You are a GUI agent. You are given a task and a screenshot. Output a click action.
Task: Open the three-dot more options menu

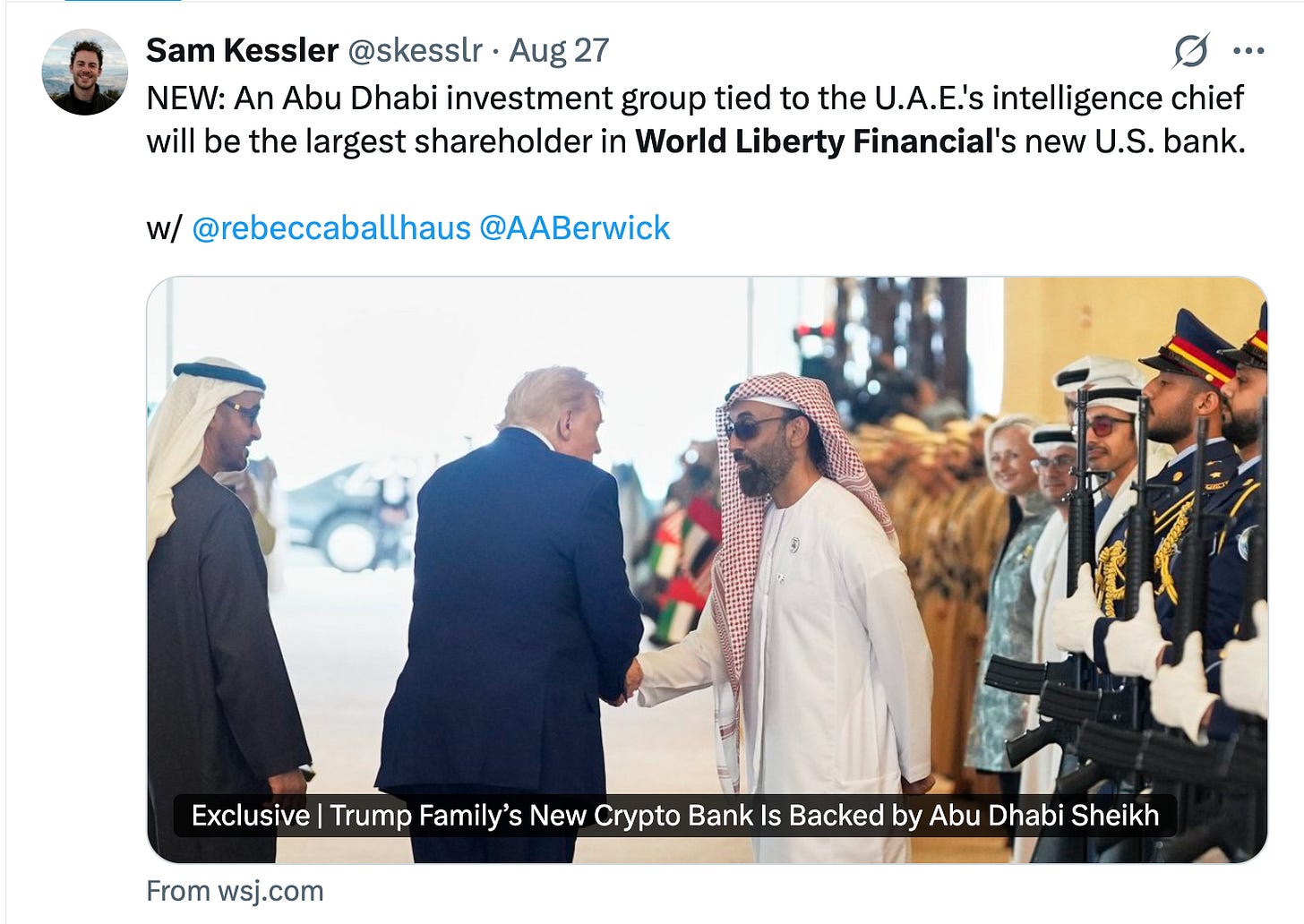[1248, 51]
